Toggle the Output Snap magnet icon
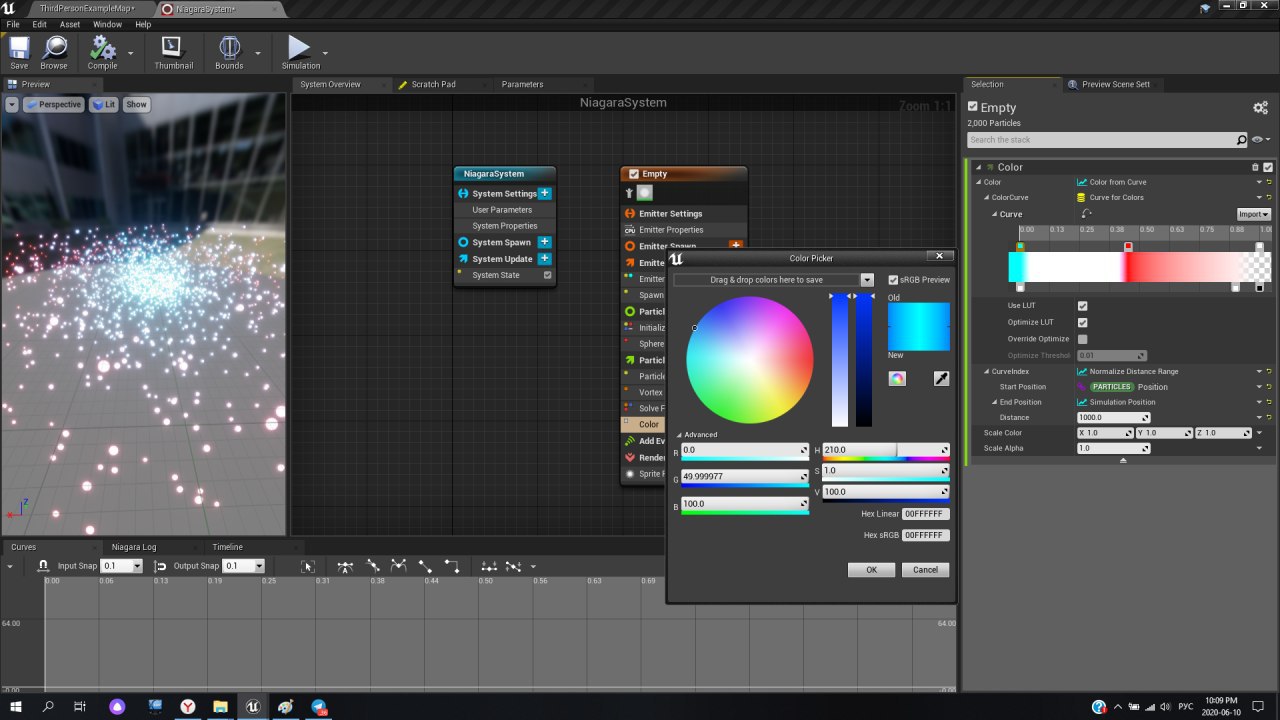 tap(160, 566)
